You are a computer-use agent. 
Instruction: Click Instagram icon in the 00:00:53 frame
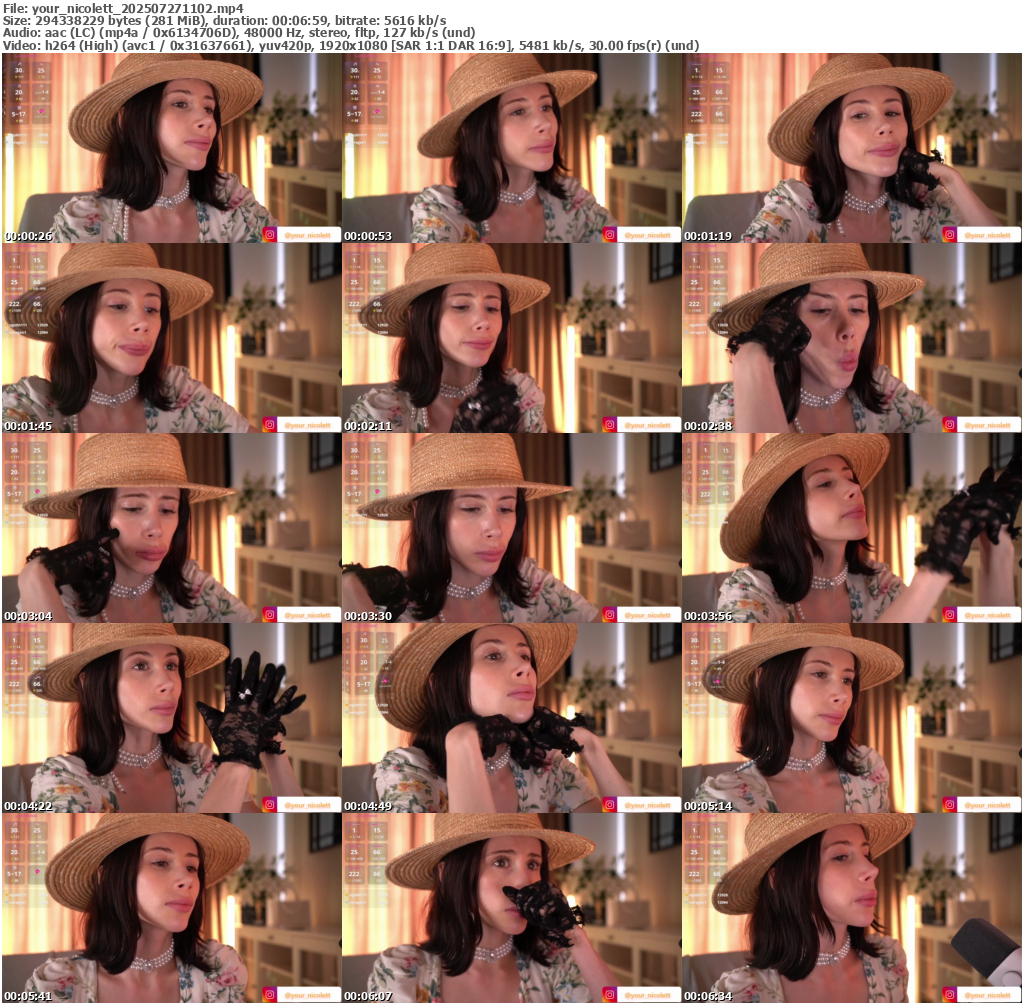[609, 235]
